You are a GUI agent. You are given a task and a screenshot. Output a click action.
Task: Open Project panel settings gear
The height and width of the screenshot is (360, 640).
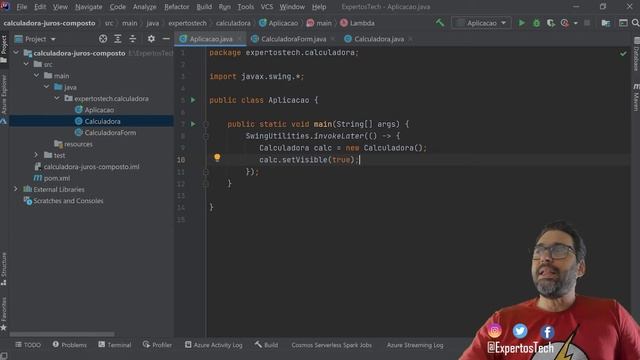pyautogui.click(x=151, y=39)
